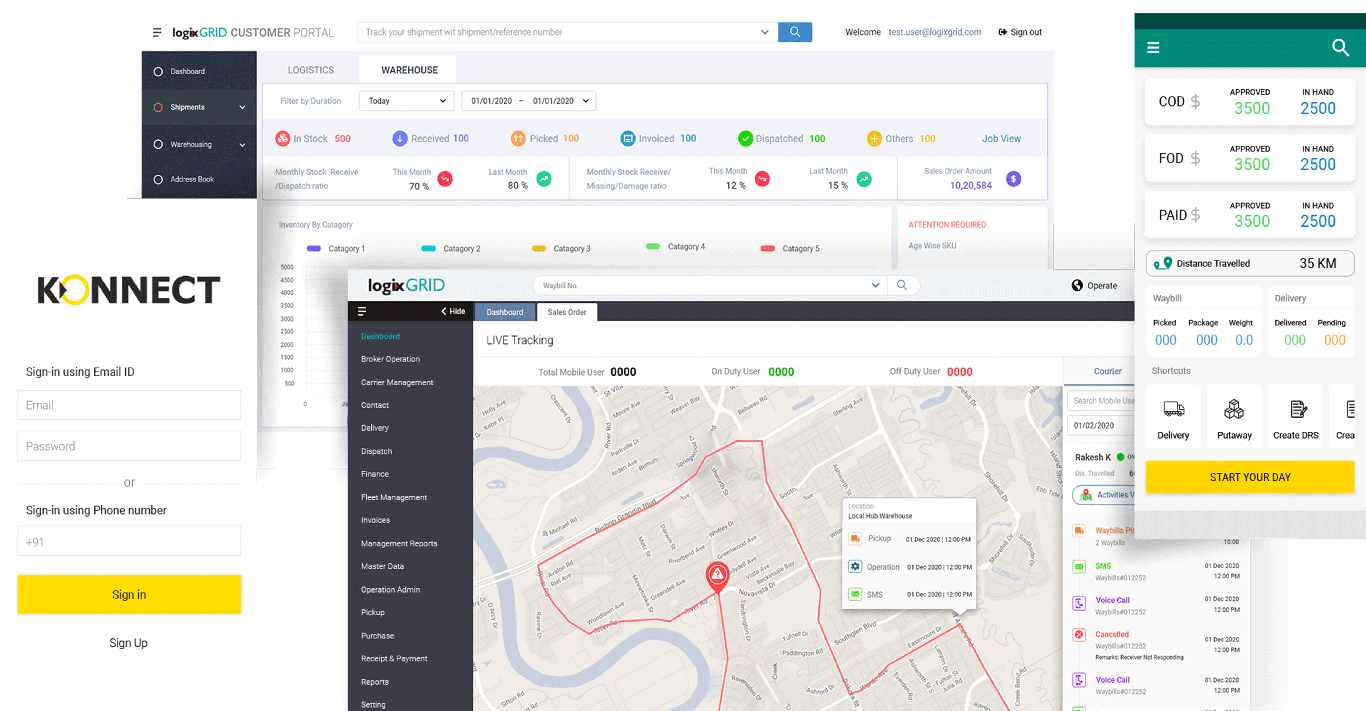
Task: Click the Catagory 1 purple legend swatch
Action: coord(314,248)
